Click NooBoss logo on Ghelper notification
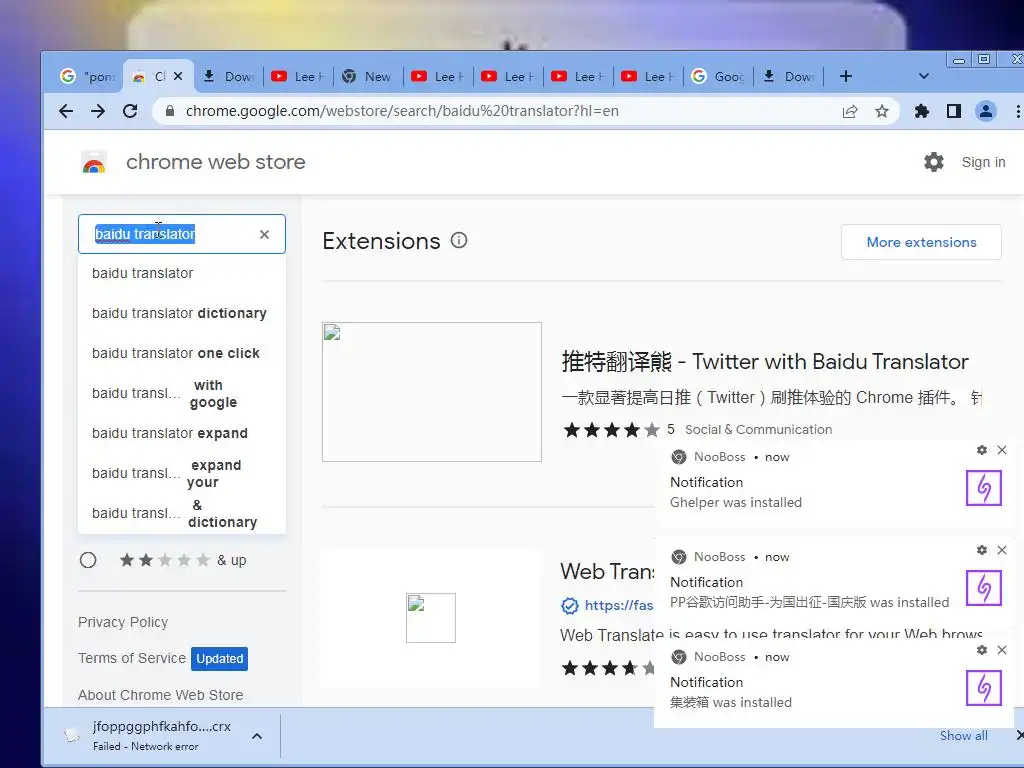 click(679, 457)
